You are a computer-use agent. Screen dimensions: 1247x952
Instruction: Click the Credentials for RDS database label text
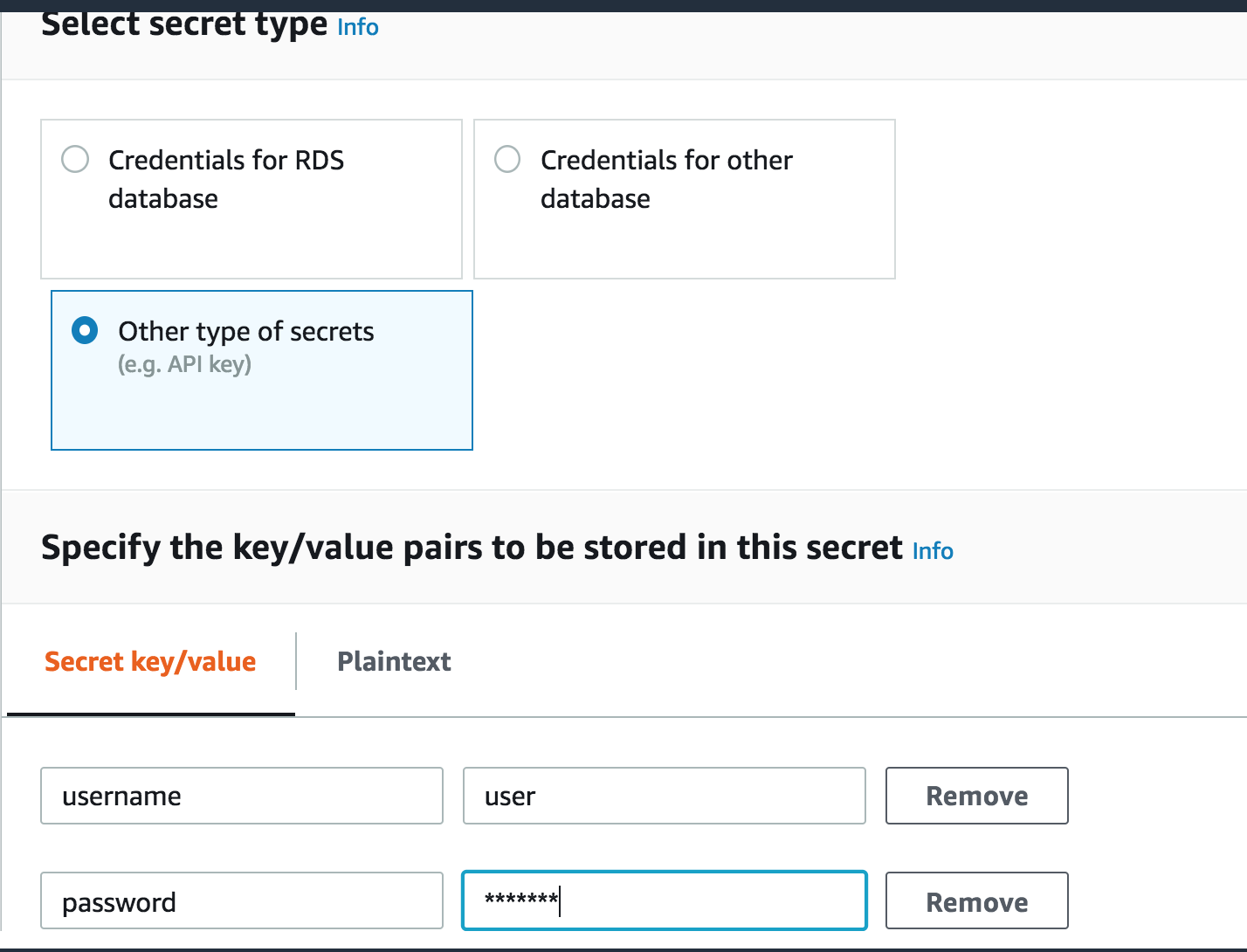[226, 179]
